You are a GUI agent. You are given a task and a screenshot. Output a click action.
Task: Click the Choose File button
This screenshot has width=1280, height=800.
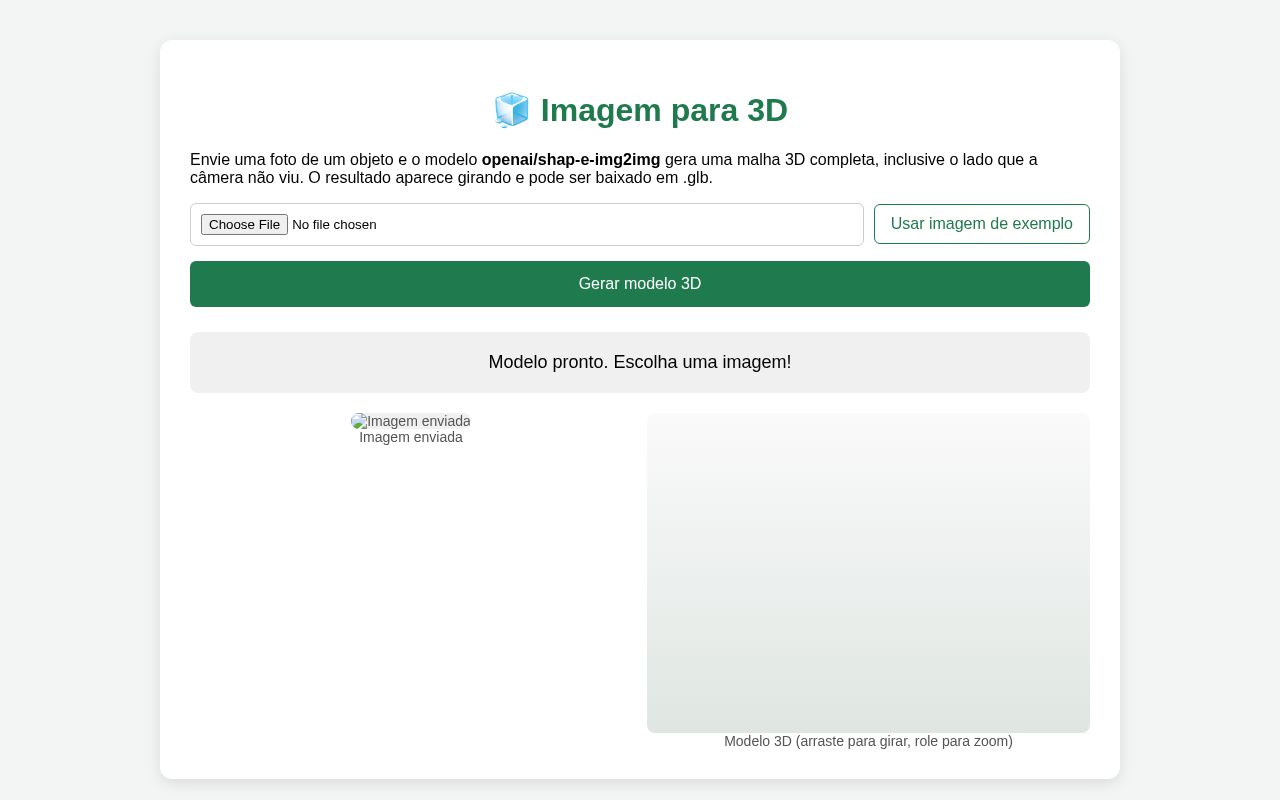coord(244,224)
